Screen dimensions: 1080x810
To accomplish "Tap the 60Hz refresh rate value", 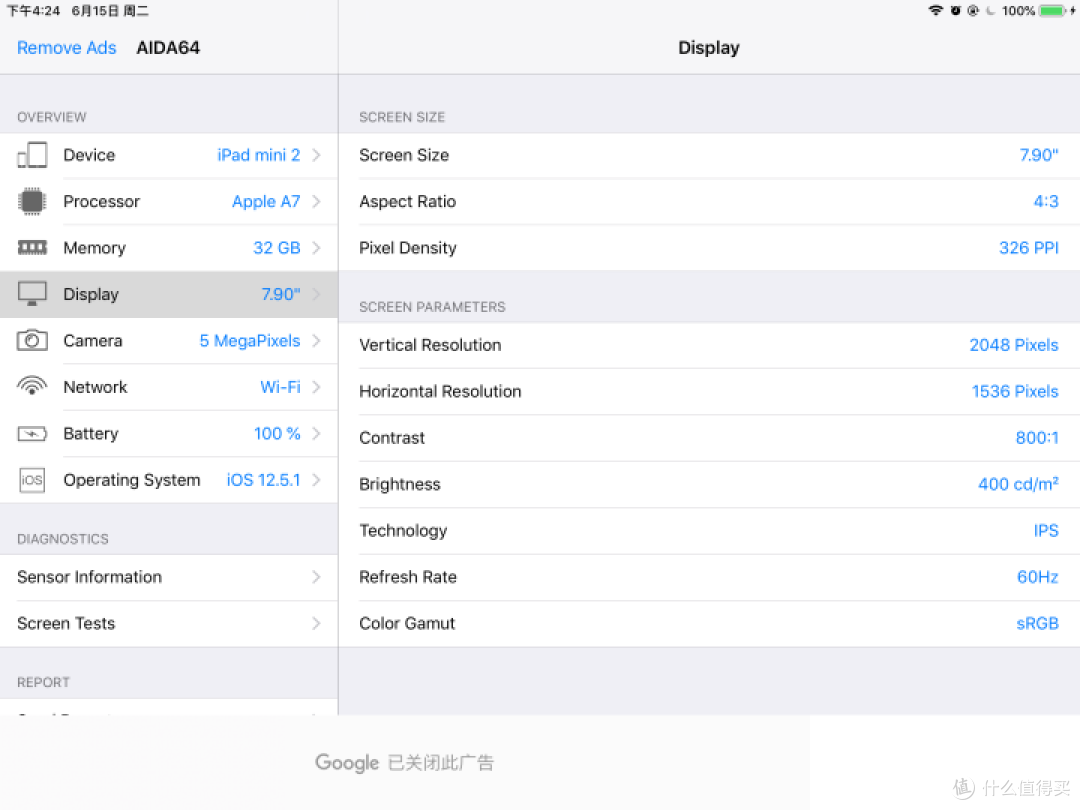I will [x=1038, y=577].
